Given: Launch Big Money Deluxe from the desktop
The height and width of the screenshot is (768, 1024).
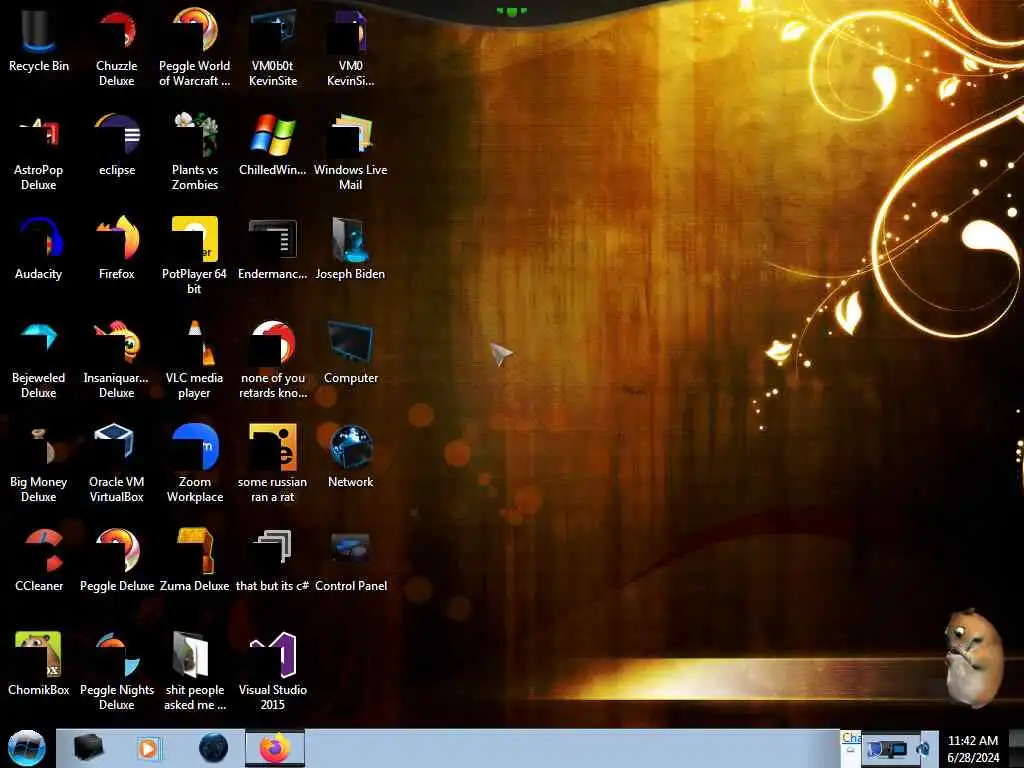Looking at the screenshot, I should pos(39,464).
